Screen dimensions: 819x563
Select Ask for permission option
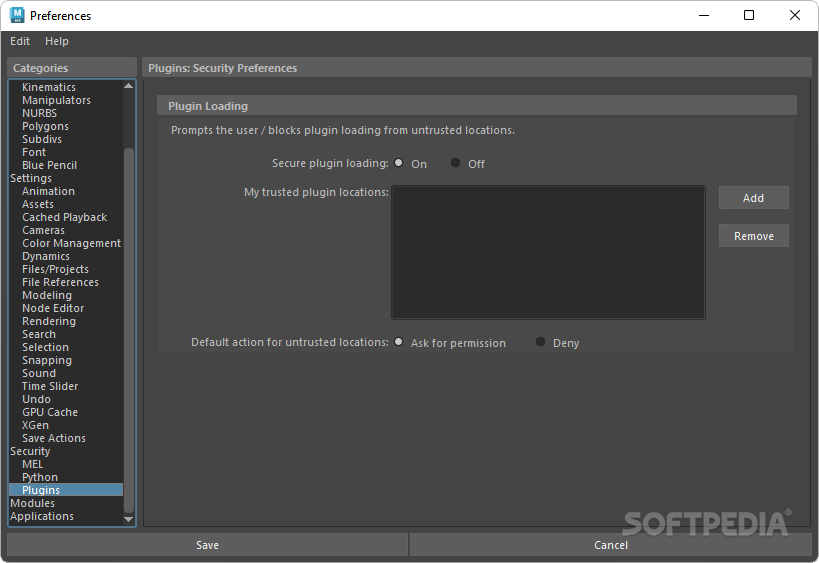pos(399,342)
